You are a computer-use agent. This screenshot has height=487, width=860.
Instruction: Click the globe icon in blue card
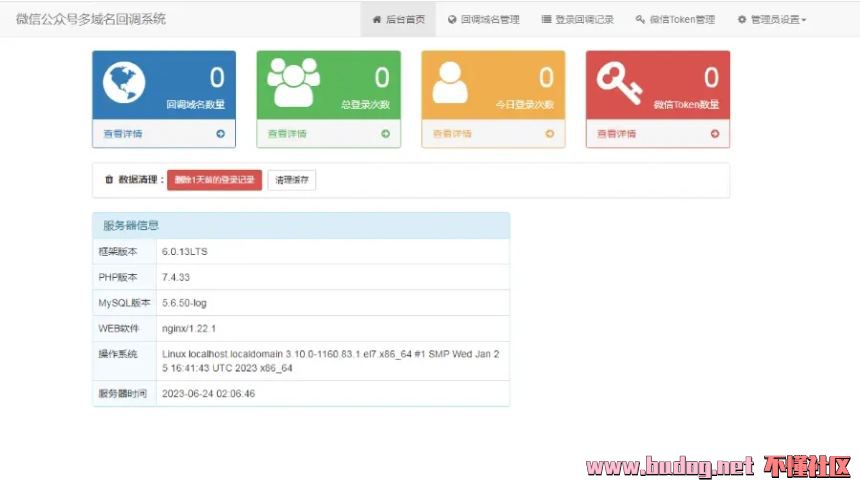[124, 82]
